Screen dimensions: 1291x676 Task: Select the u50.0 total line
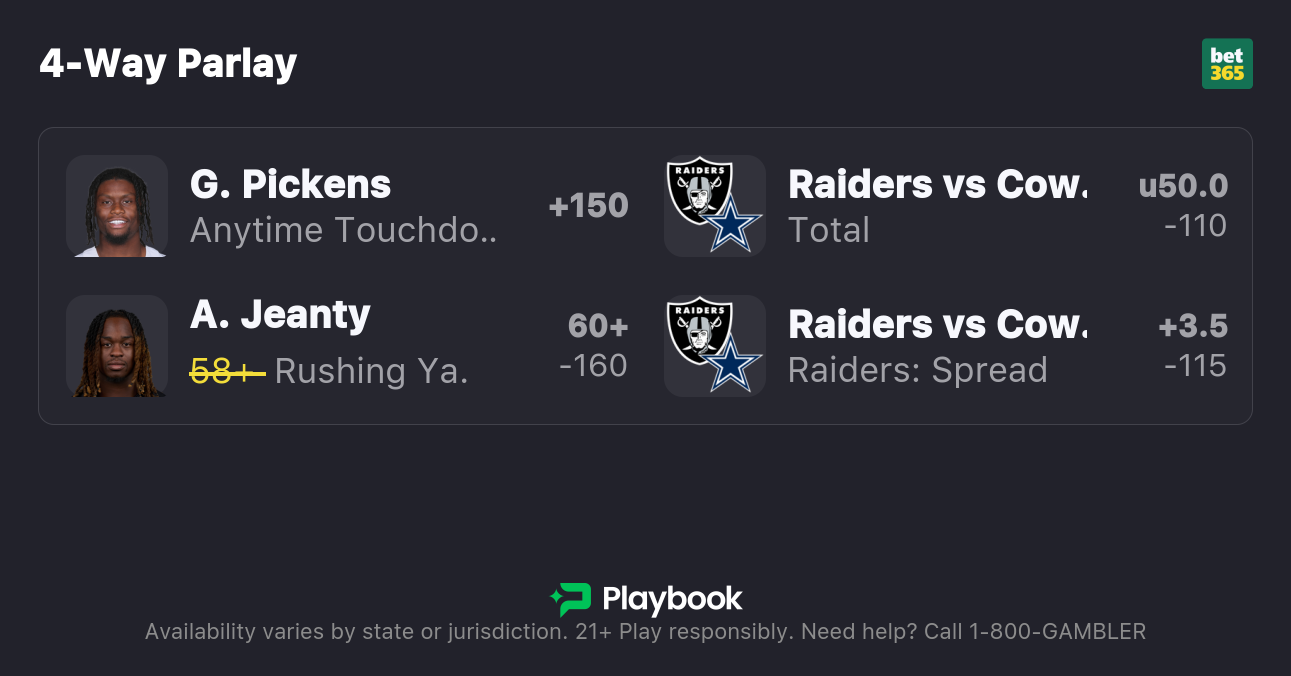[x=1183, y=186]
